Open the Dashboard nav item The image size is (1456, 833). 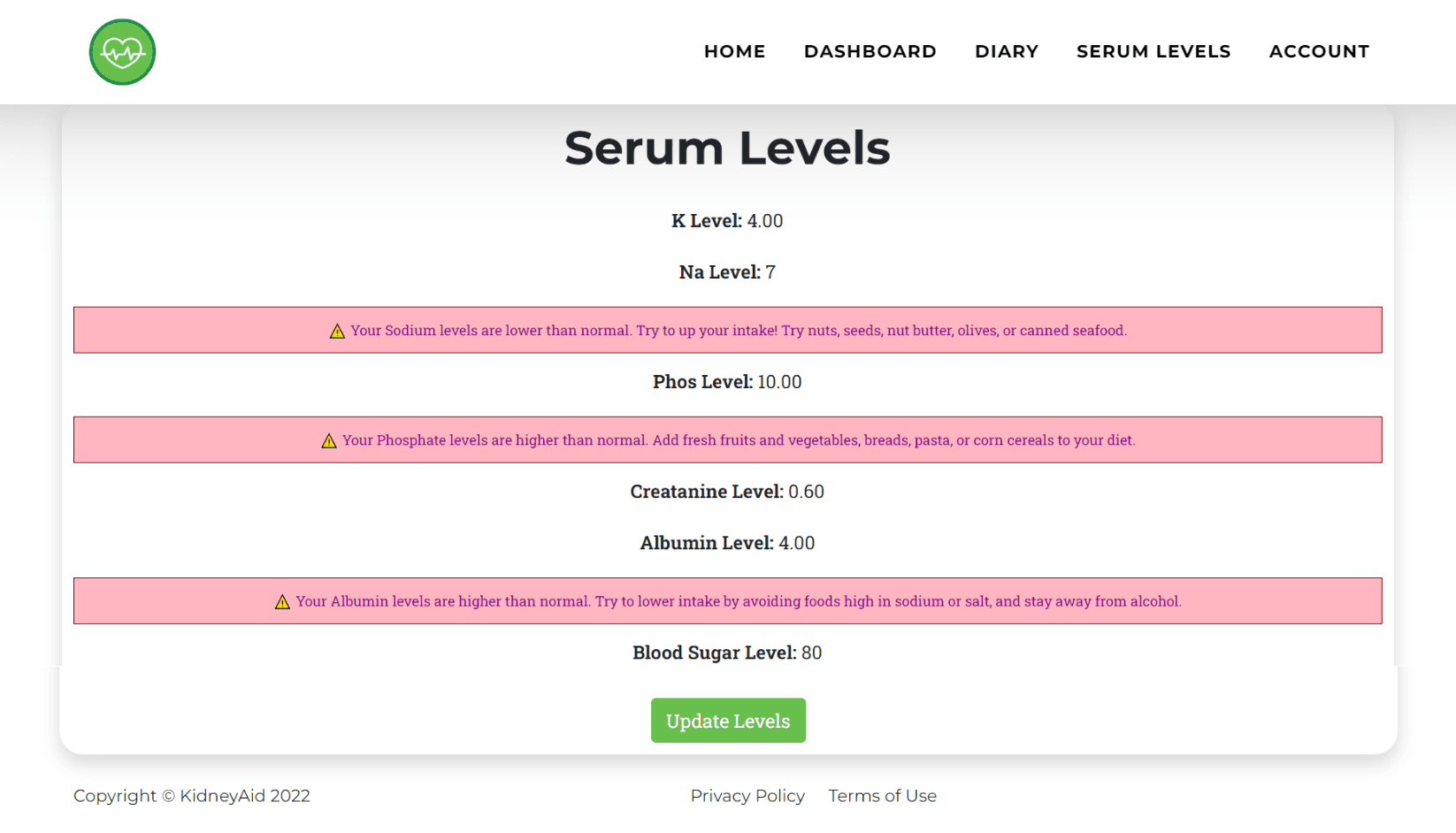click(870, 51)
